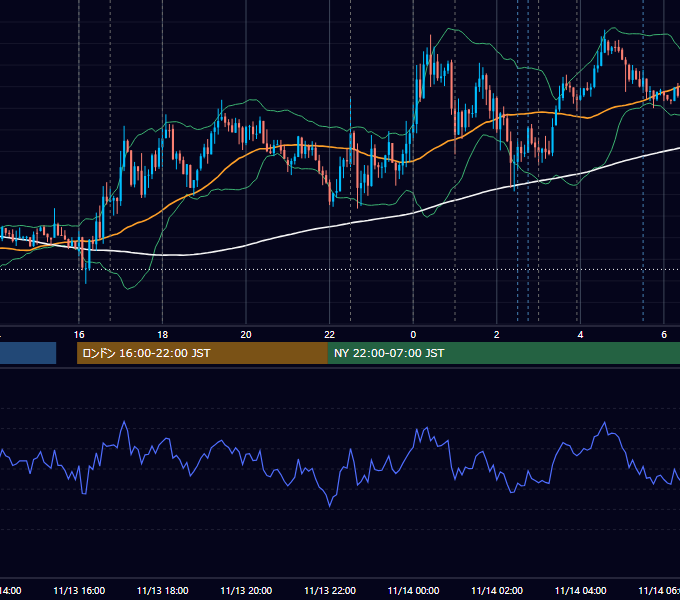Click hour label 18 on upper axis
Screen dimensions: 680x600
(x=163, y=335)
